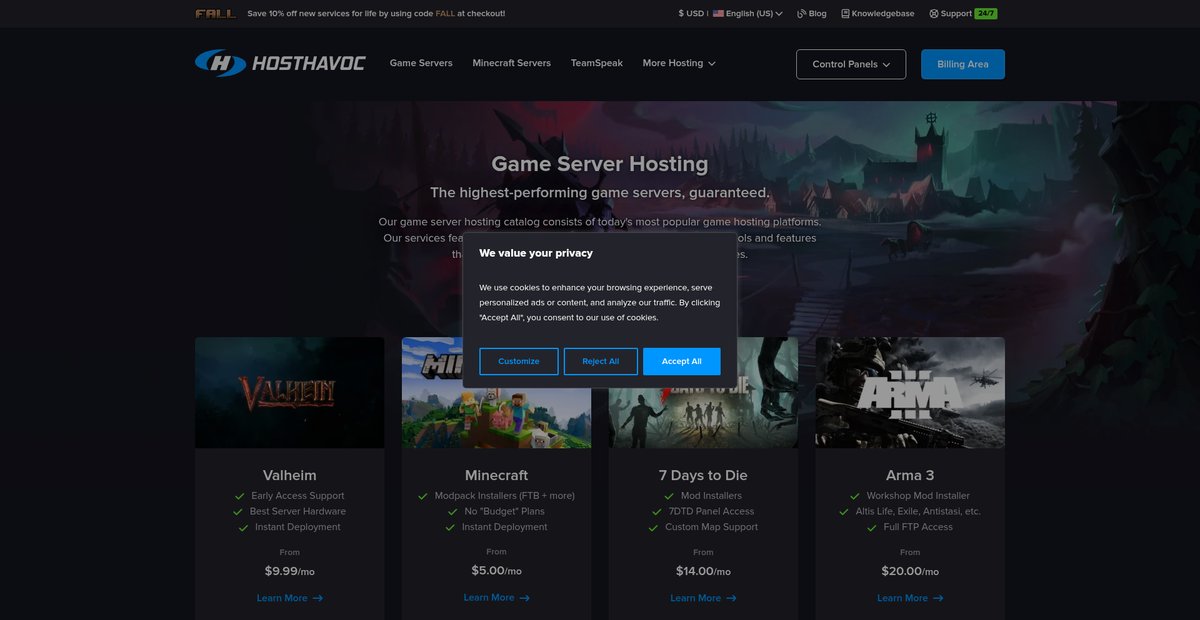
Task: Click the Arma 3 game thumbnail
Action: 910,392
